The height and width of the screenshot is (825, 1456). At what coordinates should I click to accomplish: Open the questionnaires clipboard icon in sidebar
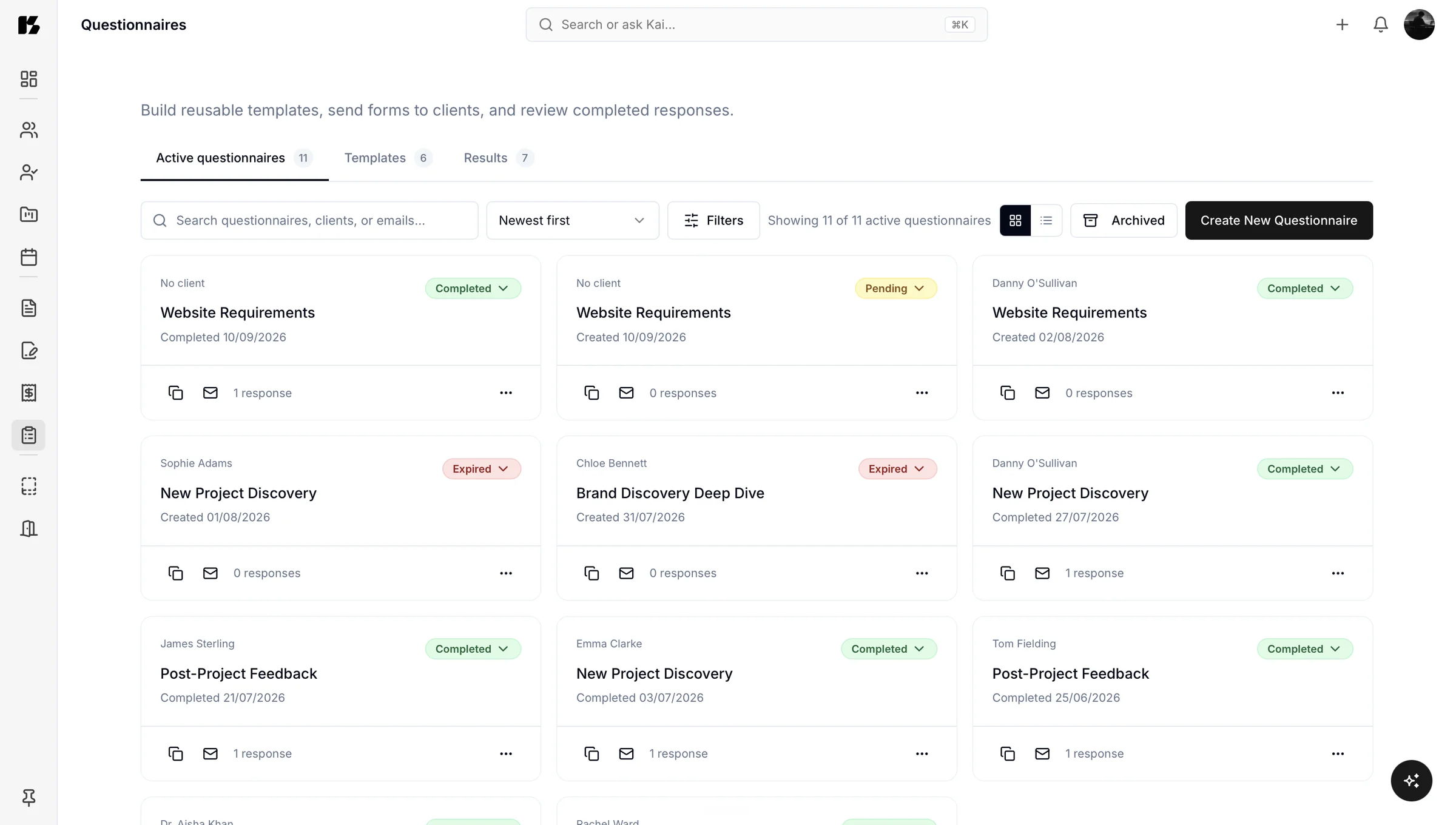(29, 435)
